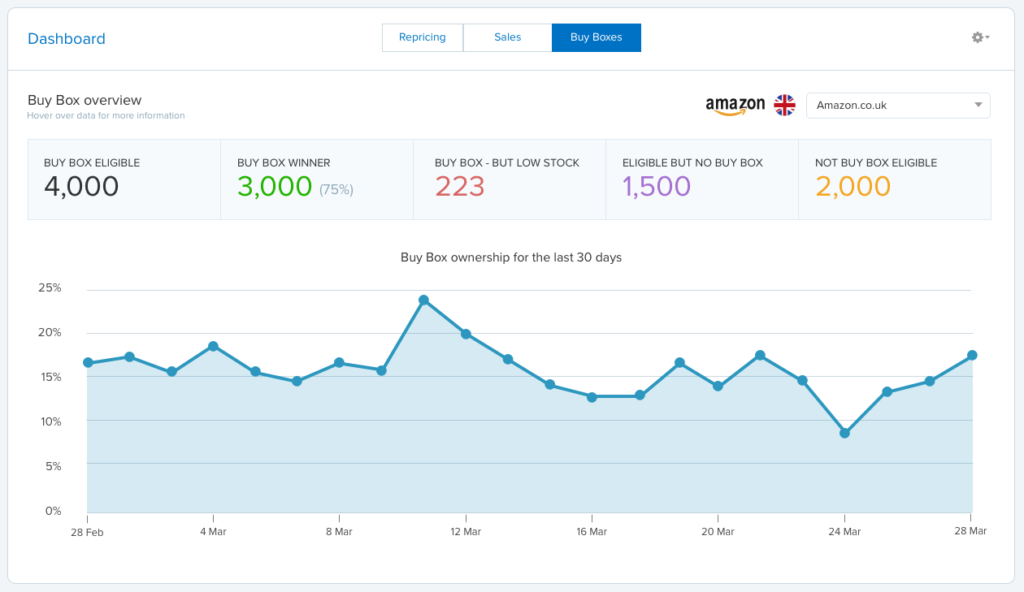1024x592 pixels.
Task: Click the data point at 8 Mar
Action: [x=339, y=363]
